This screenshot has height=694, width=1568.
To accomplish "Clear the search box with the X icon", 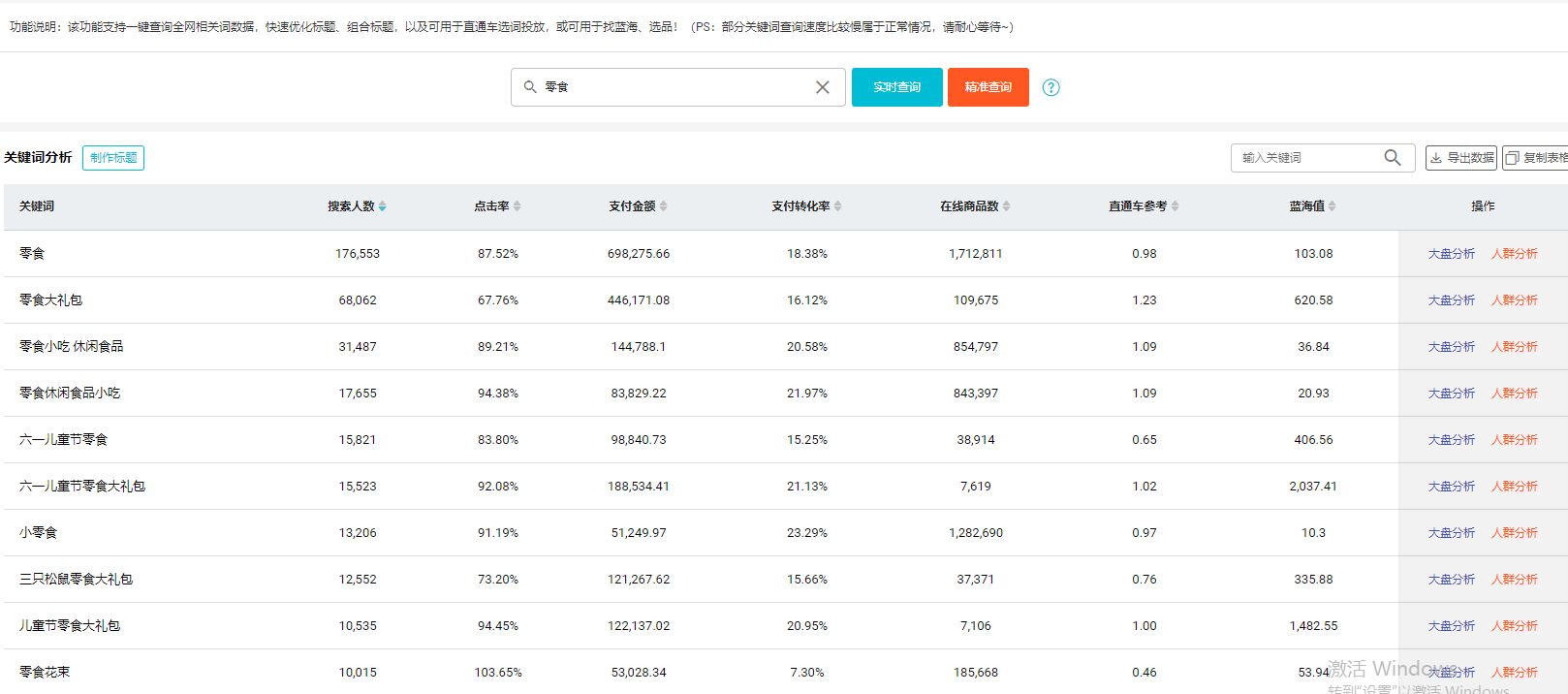I will pos(823,87).
